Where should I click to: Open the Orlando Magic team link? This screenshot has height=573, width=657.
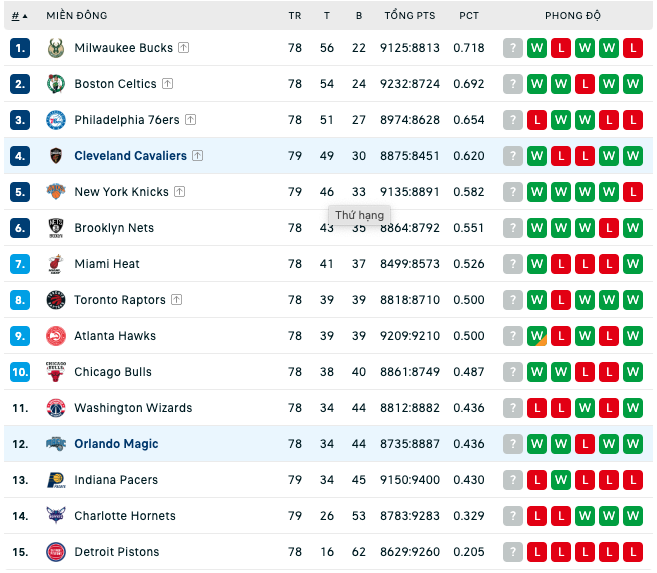116,444
